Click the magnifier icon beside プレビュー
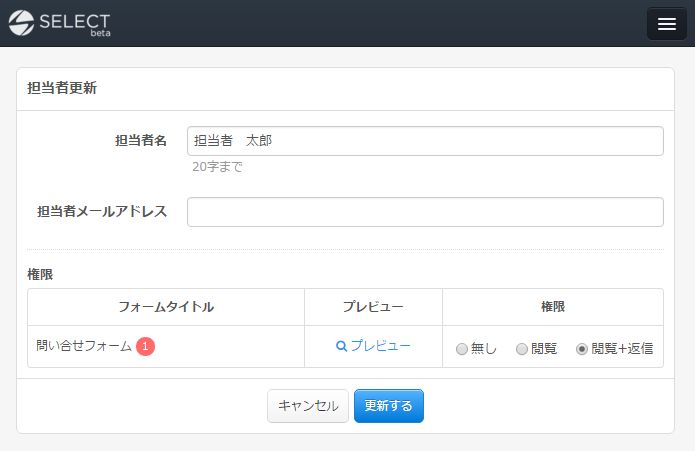This screenshot has width=695, height=451. pyautogui.click(x=341, y=346)
